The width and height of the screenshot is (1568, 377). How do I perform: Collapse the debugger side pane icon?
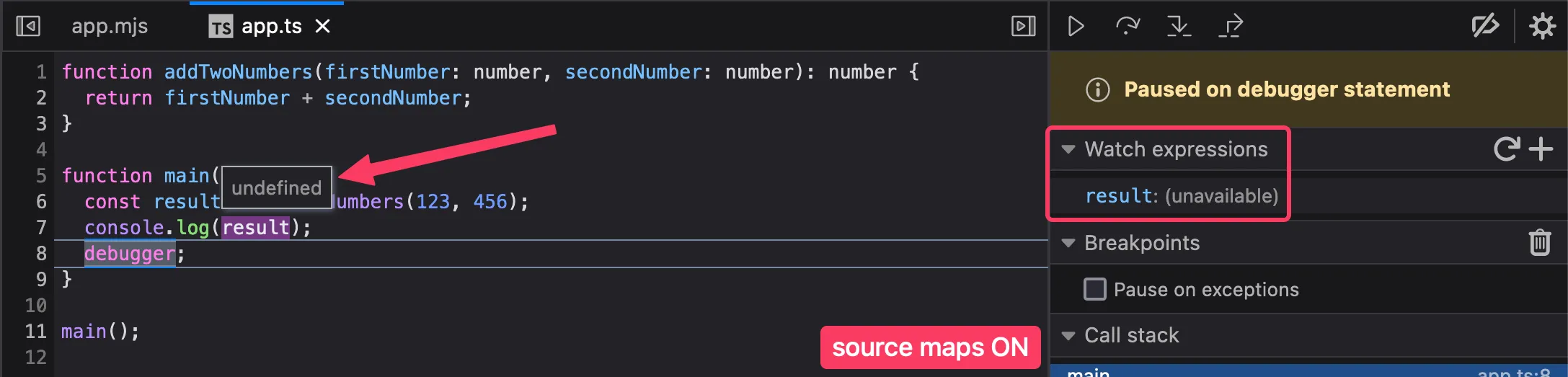[1023, 27]
